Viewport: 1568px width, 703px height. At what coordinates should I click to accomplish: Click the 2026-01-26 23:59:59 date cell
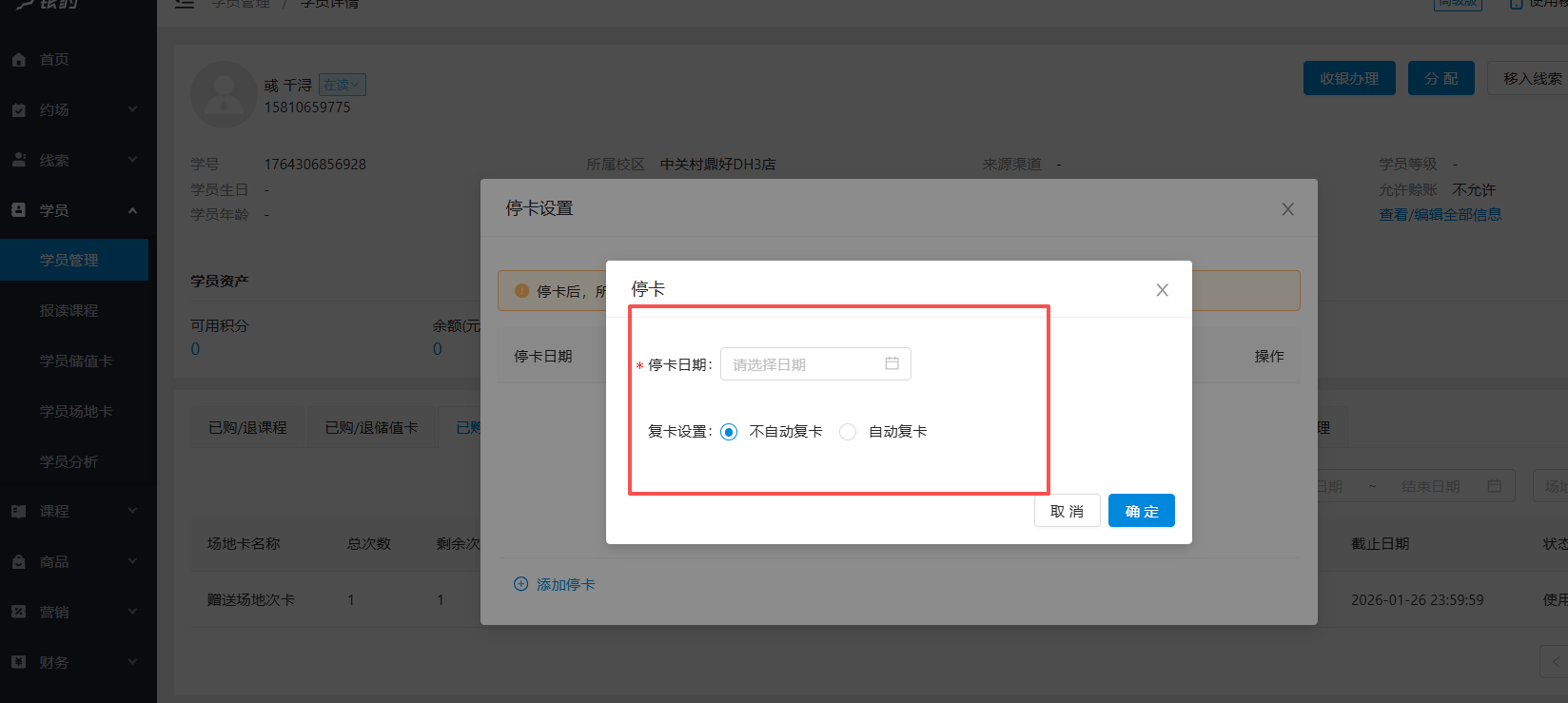(1418, 600)
